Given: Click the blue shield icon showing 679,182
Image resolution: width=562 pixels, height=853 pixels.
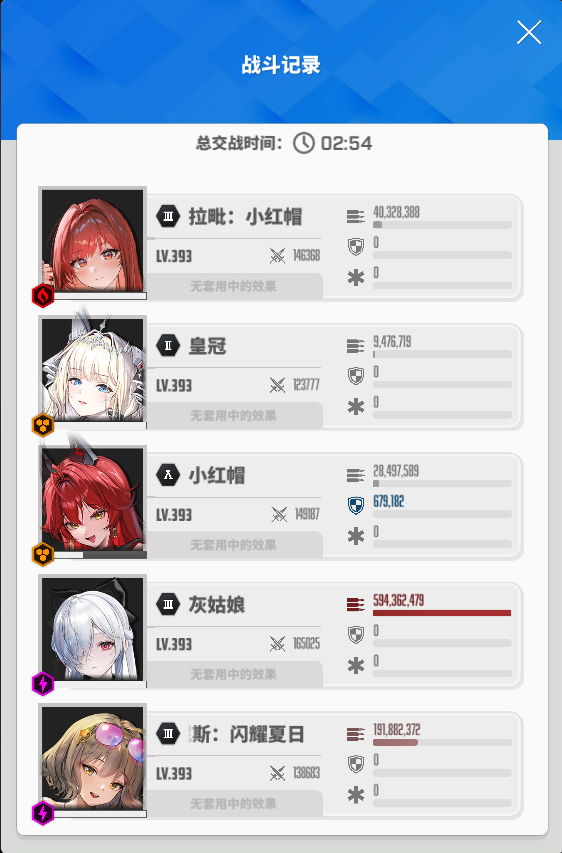Looking at the screenshot, I should click(x=355, y=505).
